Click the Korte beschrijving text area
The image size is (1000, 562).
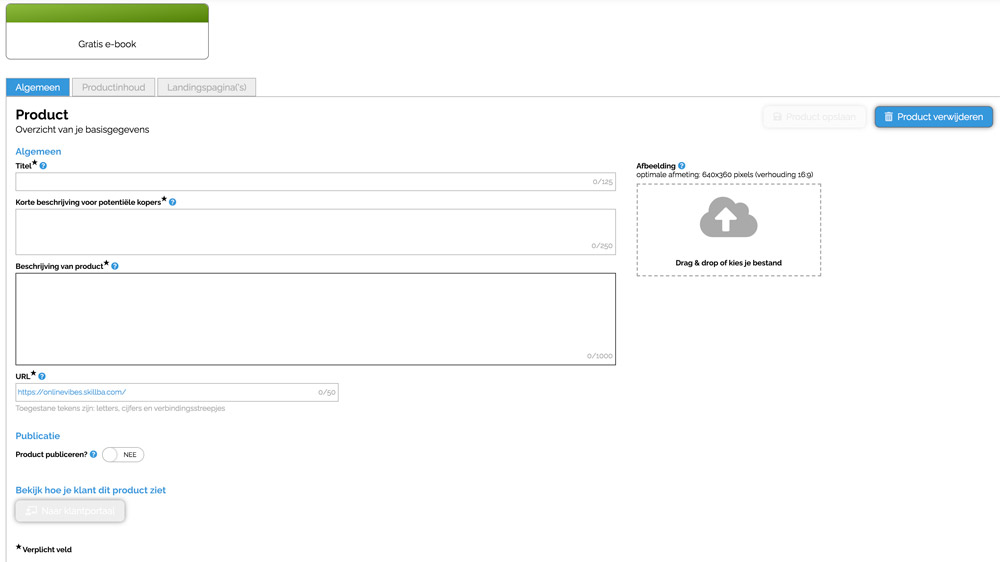click(316, 232)
